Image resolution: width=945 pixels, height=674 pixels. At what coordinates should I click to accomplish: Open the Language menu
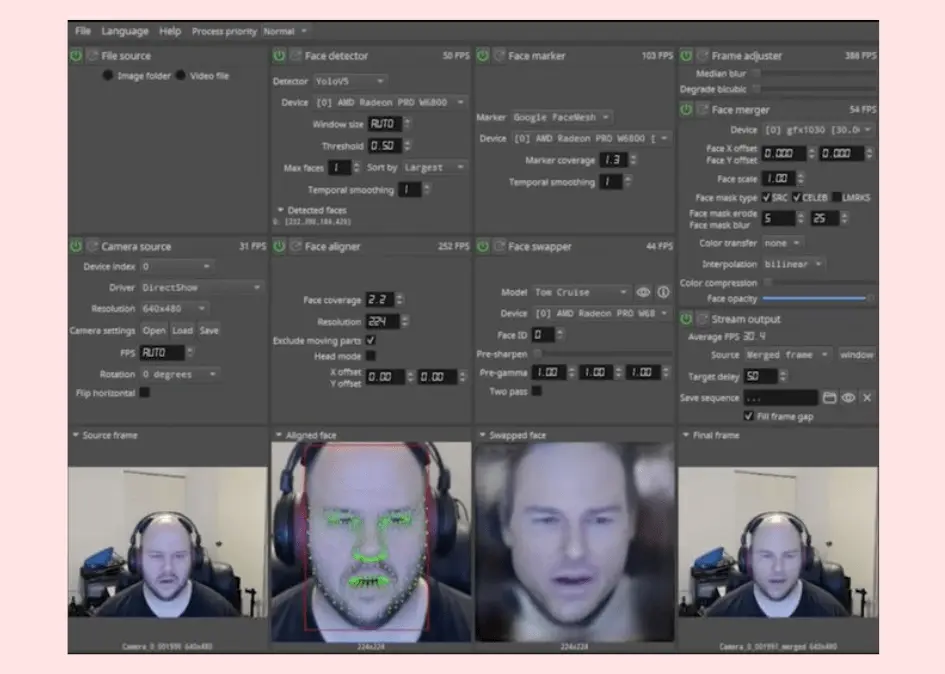[124, 31]
